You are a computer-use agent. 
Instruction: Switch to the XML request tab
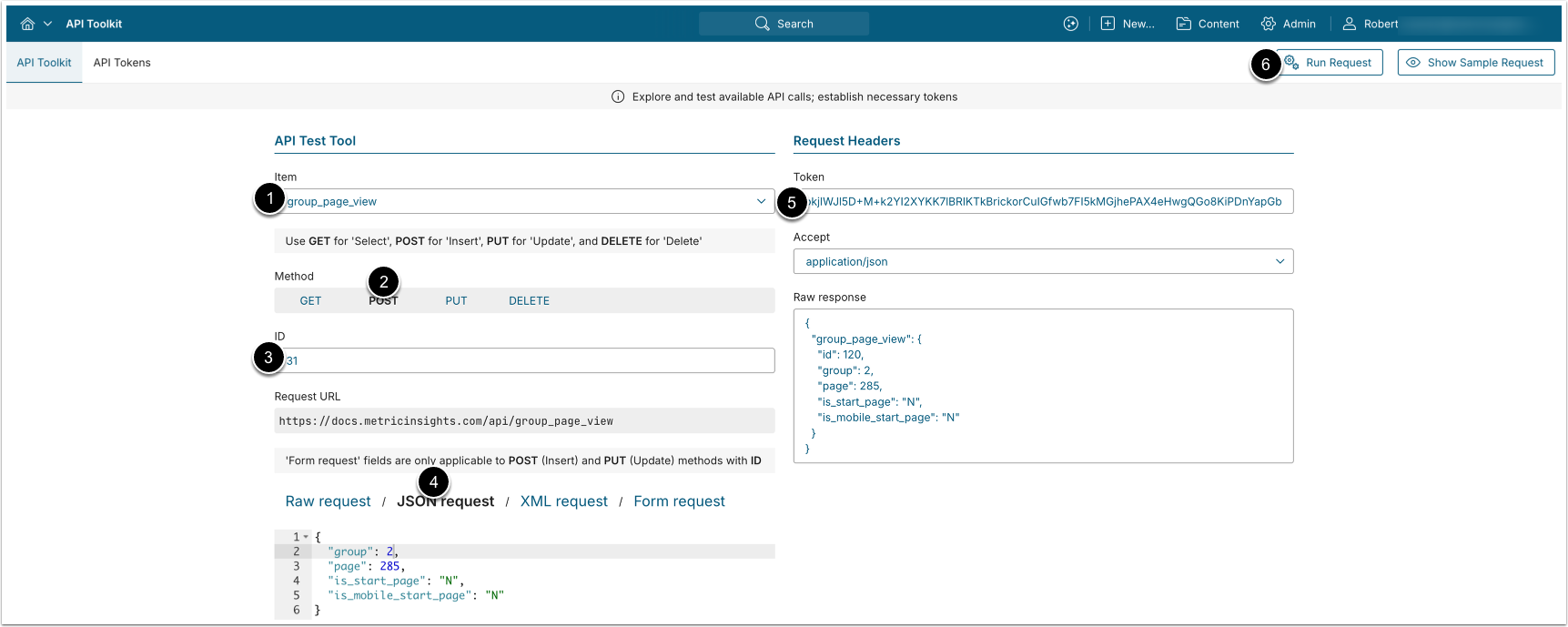(563, 501)
